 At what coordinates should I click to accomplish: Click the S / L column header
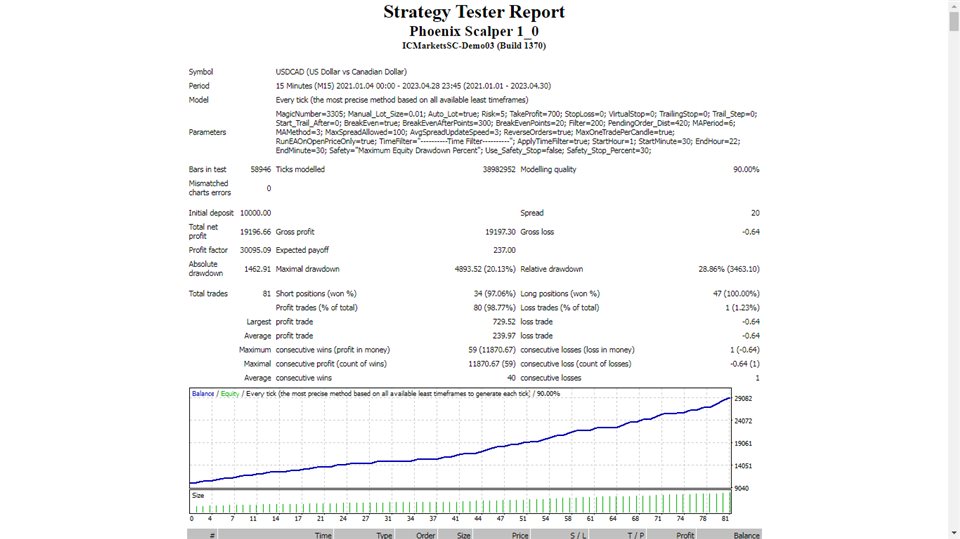pyautogui.click(x=578, y=535)
